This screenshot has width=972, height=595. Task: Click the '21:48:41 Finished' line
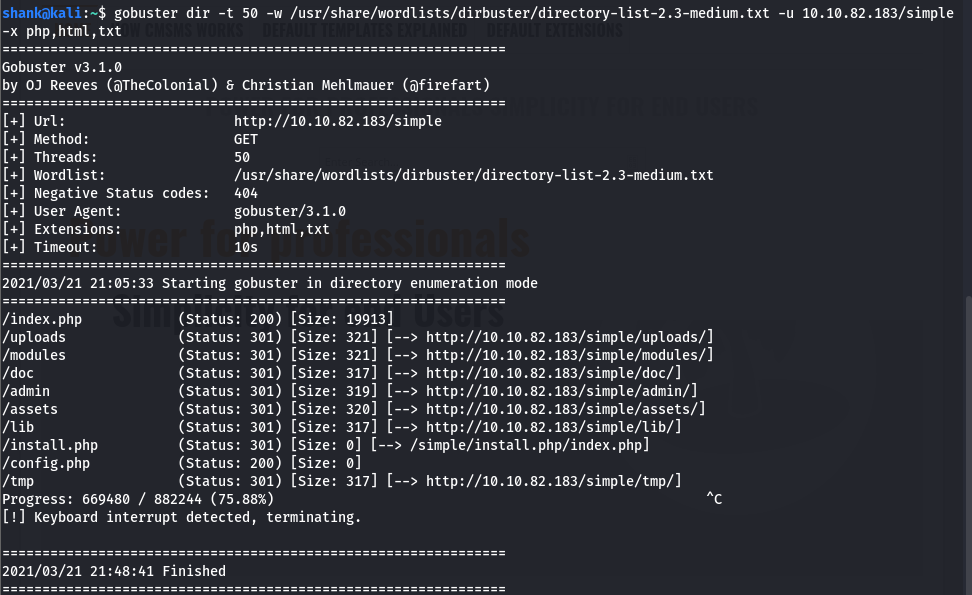click(x=114, y=571)
